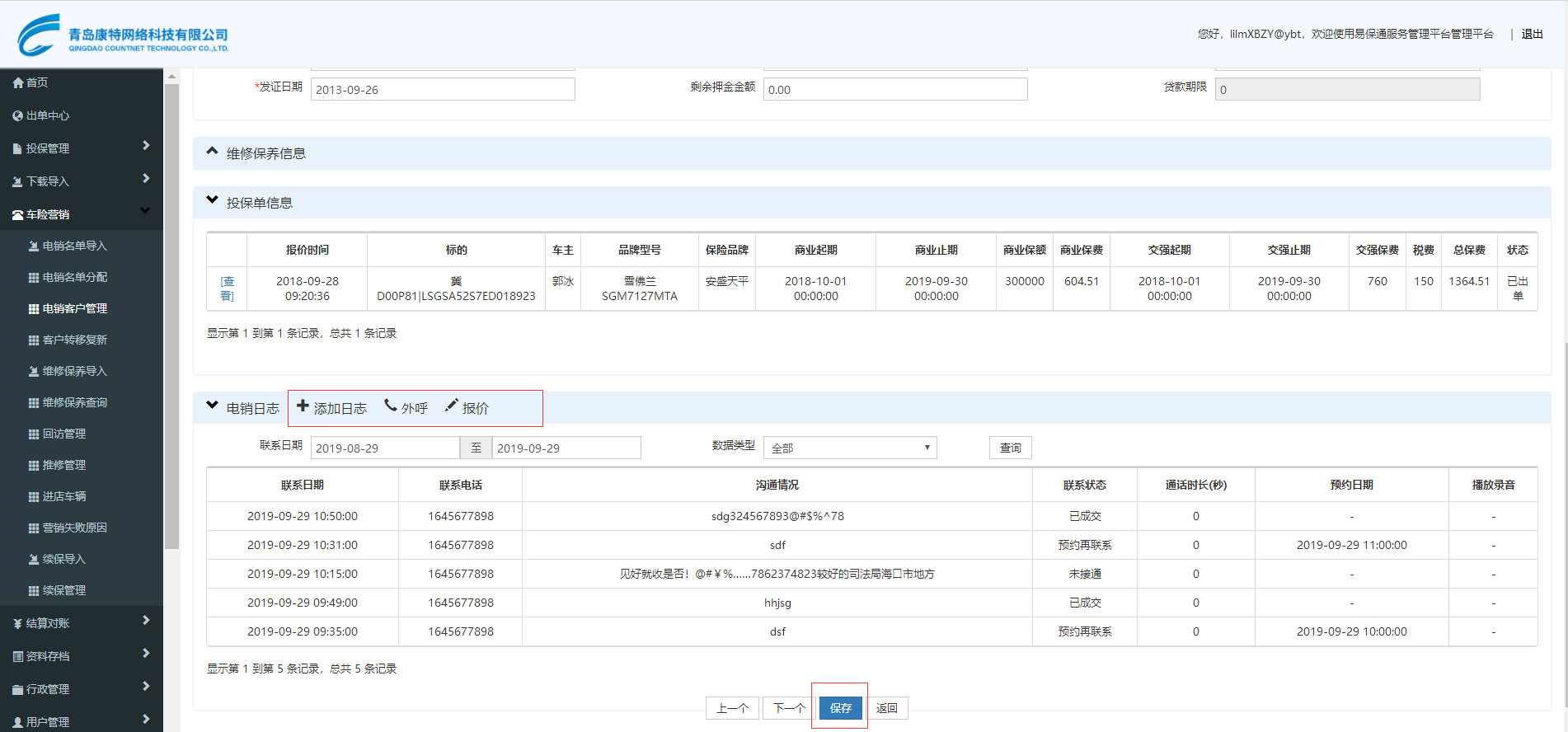This screenshot has height=732, width=1568.
Task: Click the 联系日期 start date field
Action: (384, 448)
